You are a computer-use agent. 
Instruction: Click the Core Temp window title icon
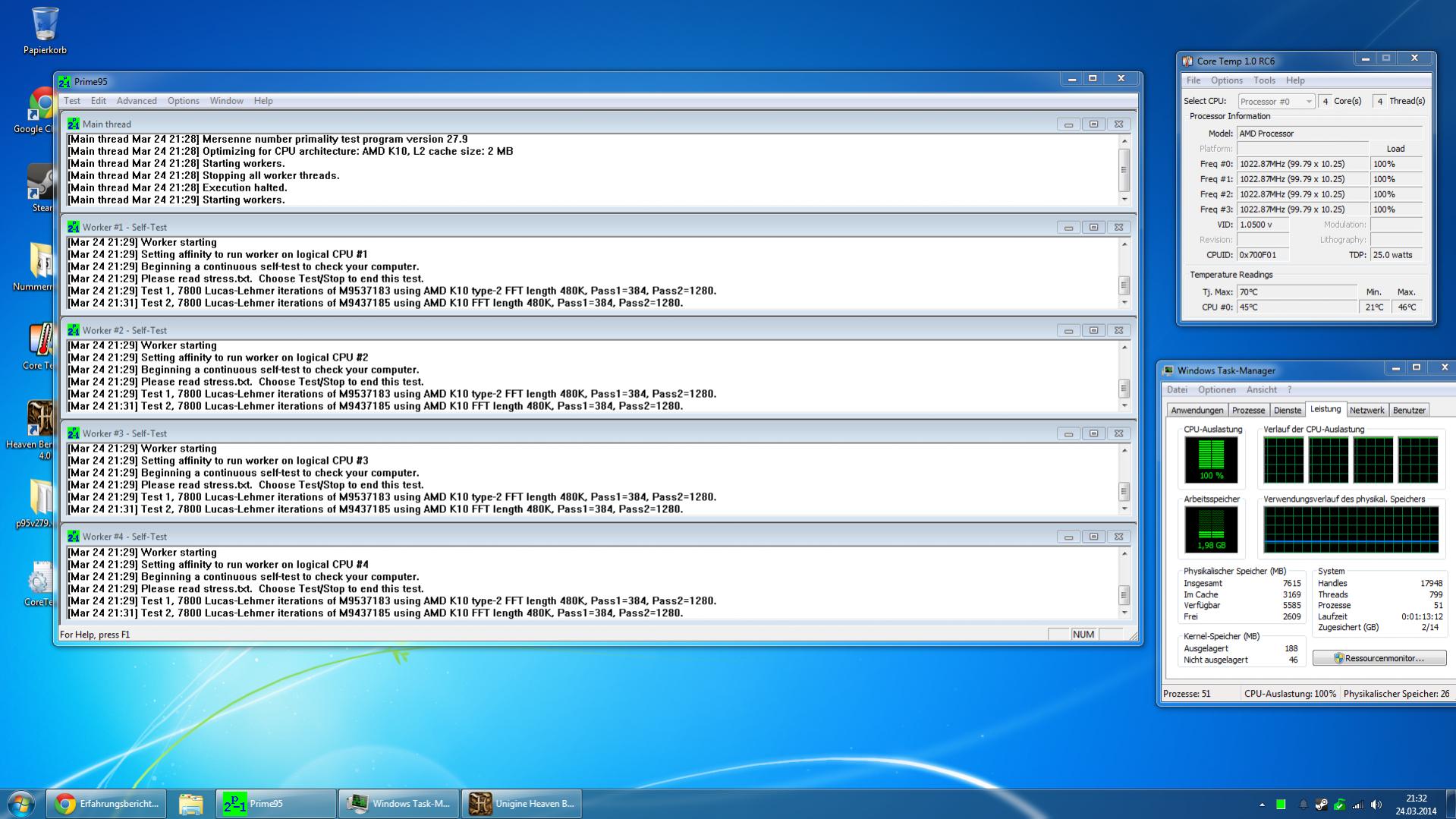pyautogui.click(x=1187, y=61)
